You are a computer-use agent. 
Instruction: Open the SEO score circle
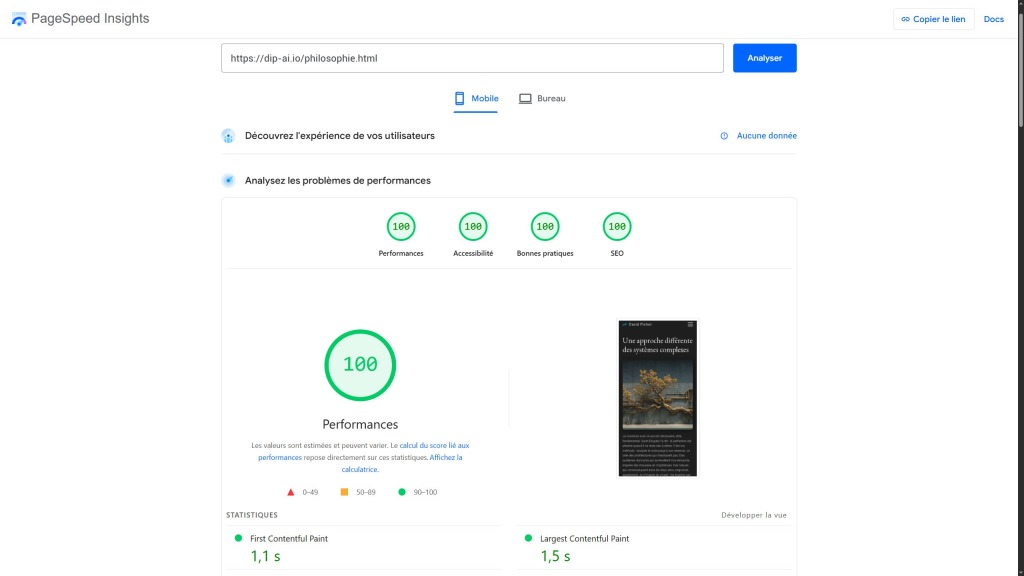616,226
